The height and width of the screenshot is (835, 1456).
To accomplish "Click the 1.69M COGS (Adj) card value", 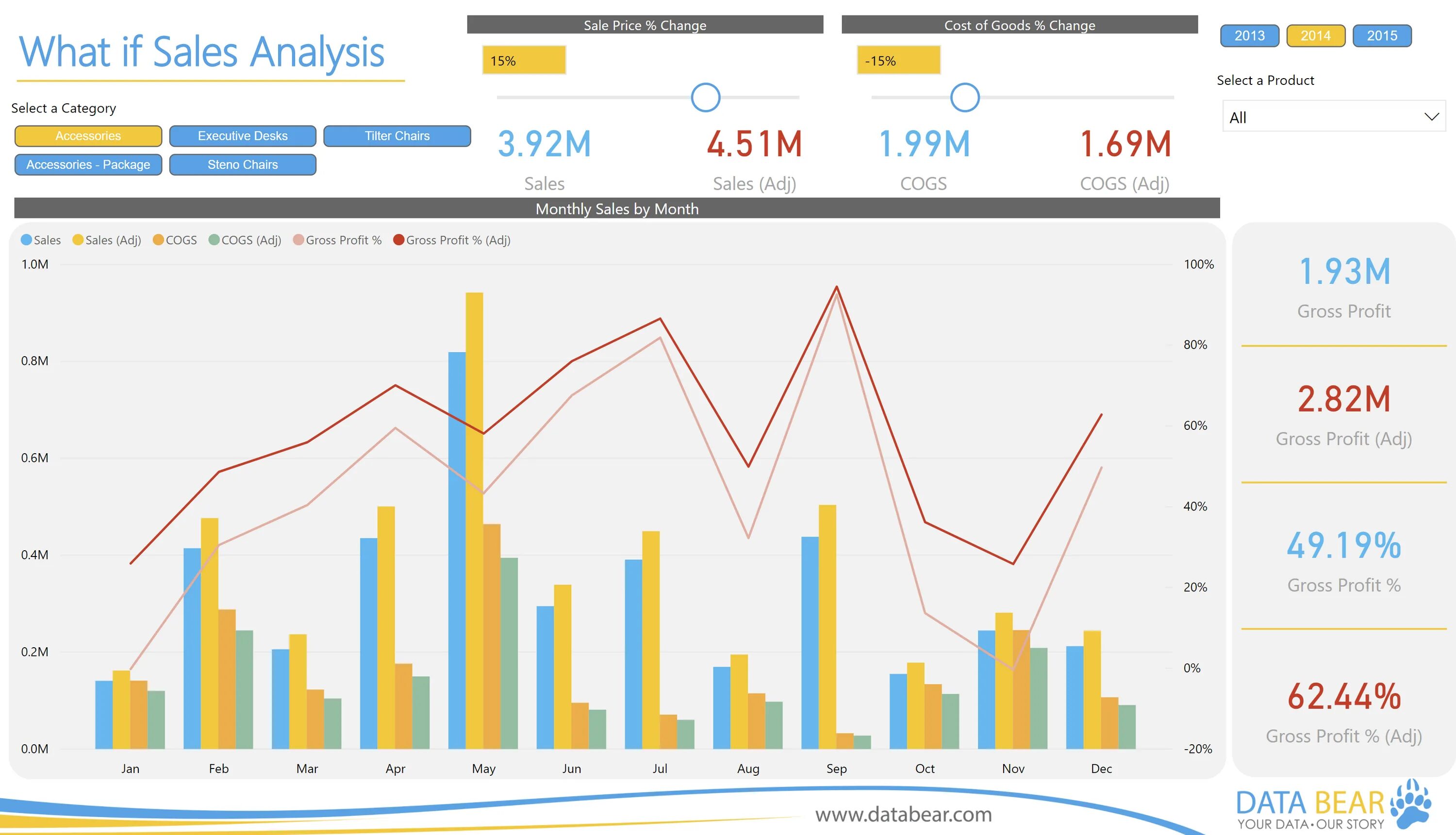I will 1125,144.
